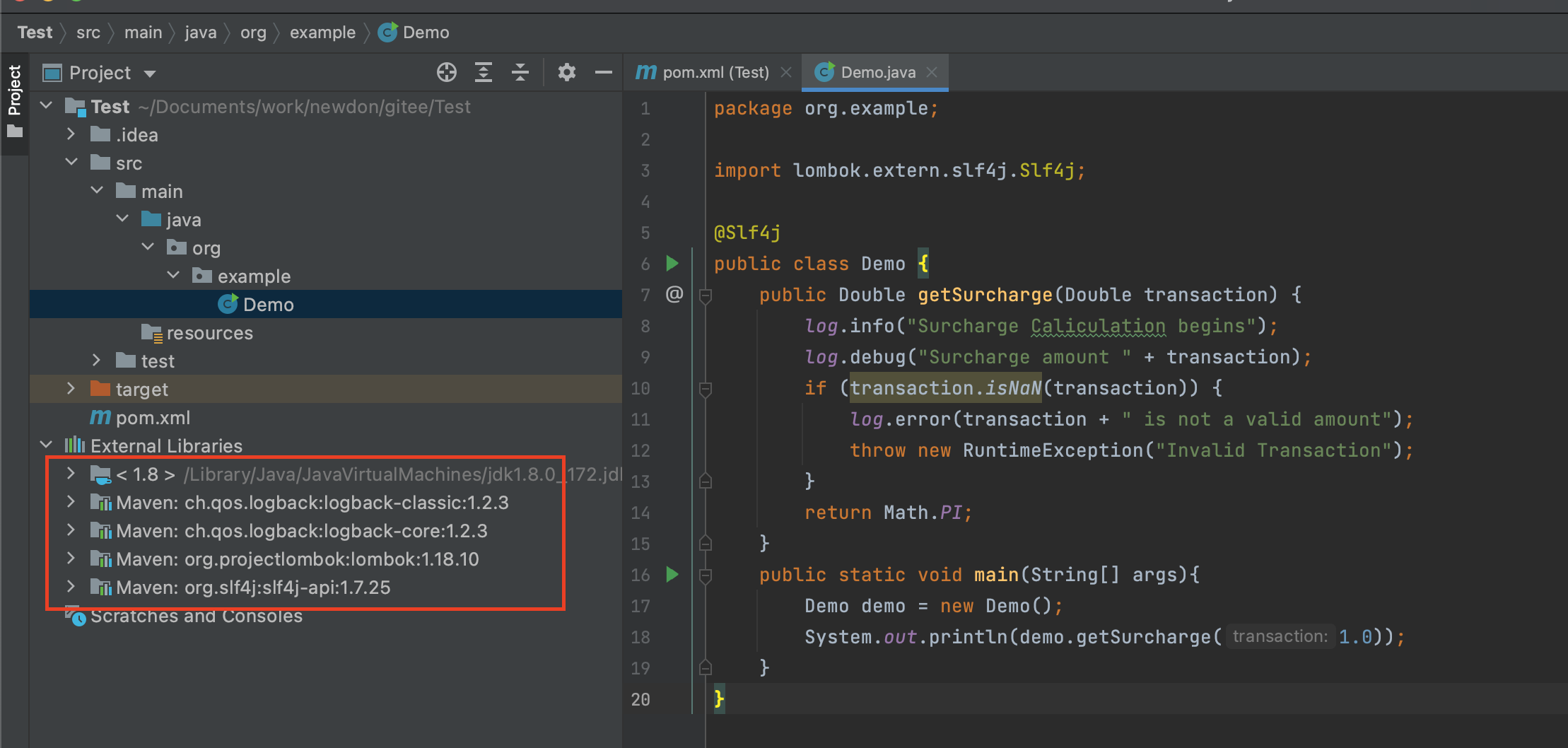Run main method via gutter arrow on line 16

(672, 574)
